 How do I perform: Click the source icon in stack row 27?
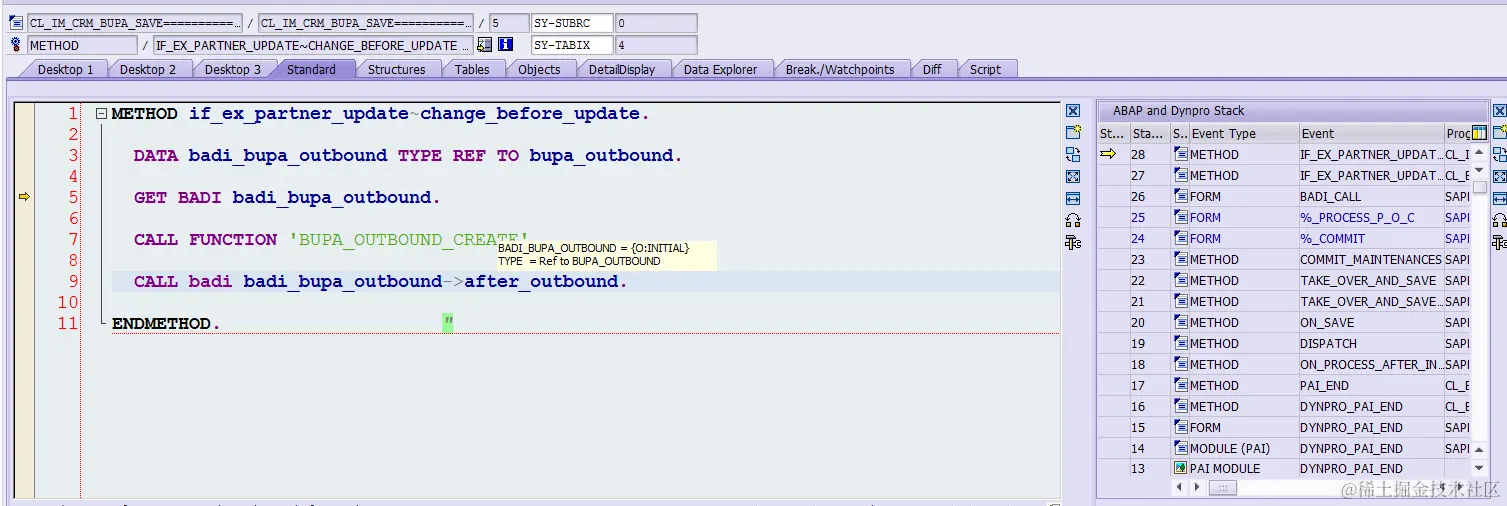pyautogui.click(x=1181, y=175)
